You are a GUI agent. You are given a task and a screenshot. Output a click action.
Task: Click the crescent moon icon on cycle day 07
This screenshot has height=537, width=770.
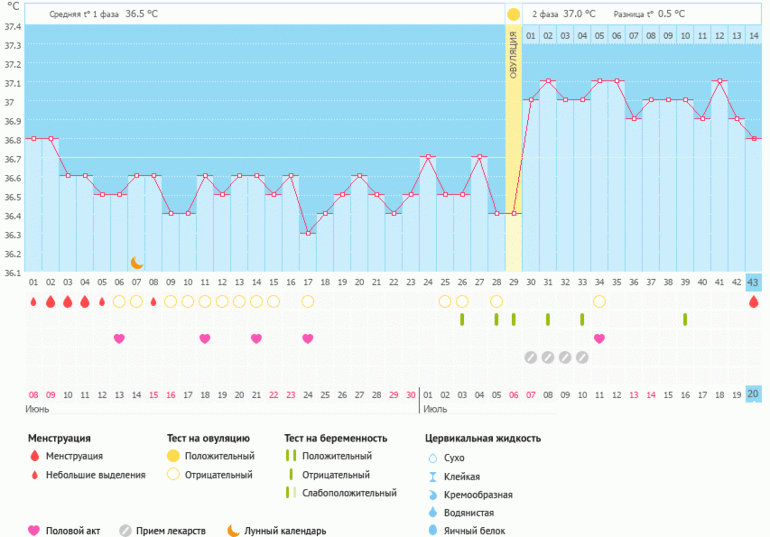pos(137,262)
